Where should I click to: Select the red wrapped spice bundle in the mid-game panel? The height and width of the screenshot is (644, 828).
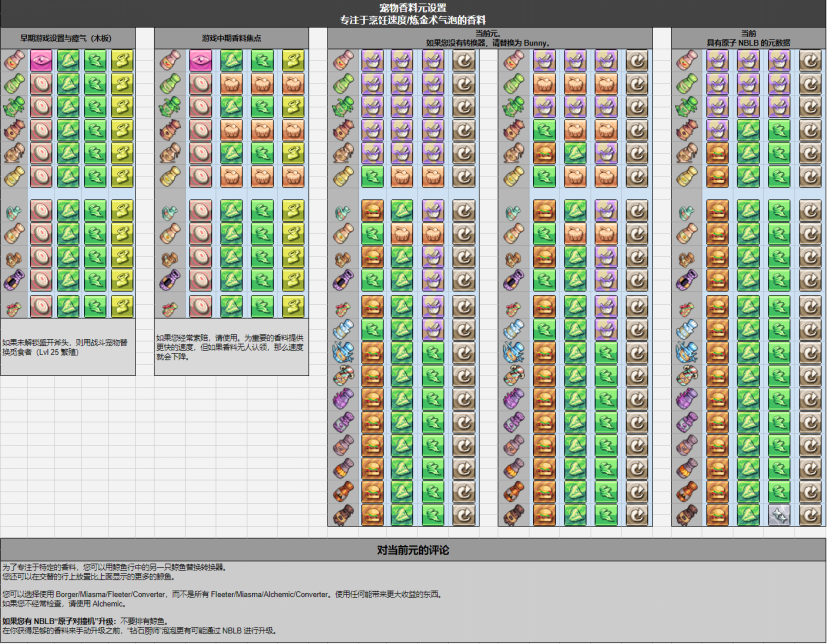pos(171,308)
